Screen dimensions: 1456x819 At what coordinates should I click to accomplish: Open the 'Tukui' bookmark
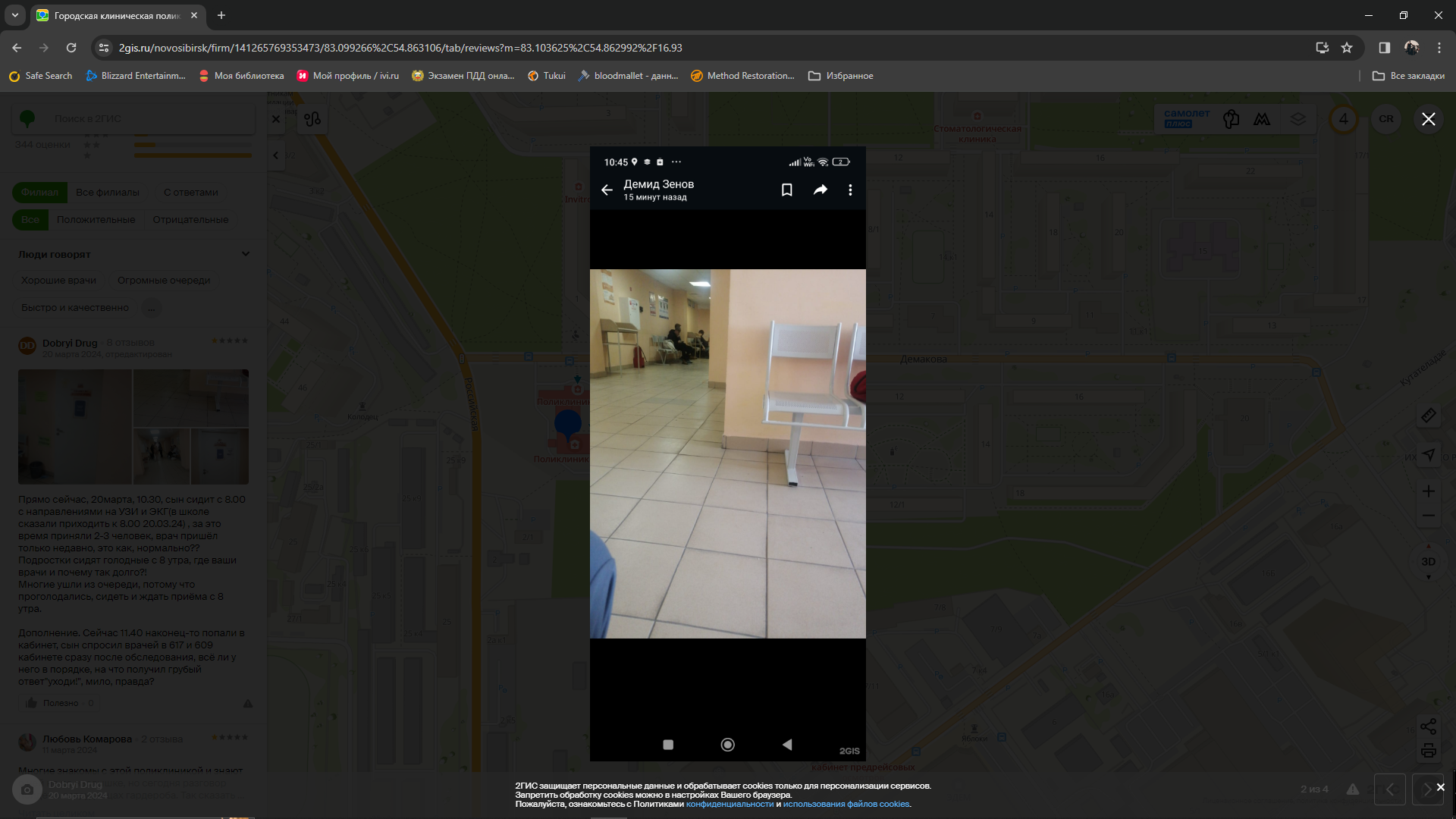547,76
